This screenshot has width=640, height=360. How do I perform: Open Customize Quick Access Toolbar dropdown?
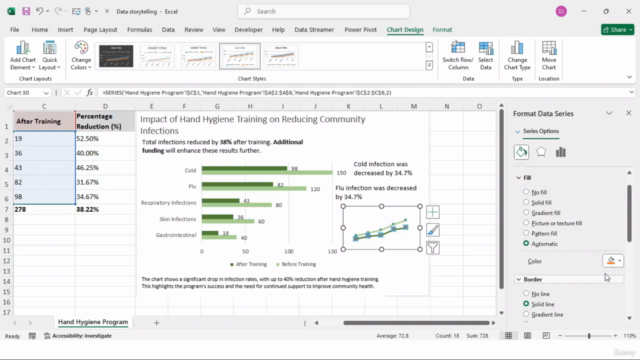click(x=107, y=11)
